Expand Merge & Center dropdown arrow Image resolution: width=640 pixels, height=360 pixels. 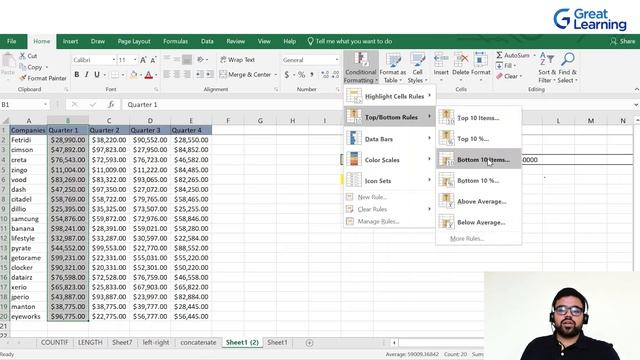point(276,75)
